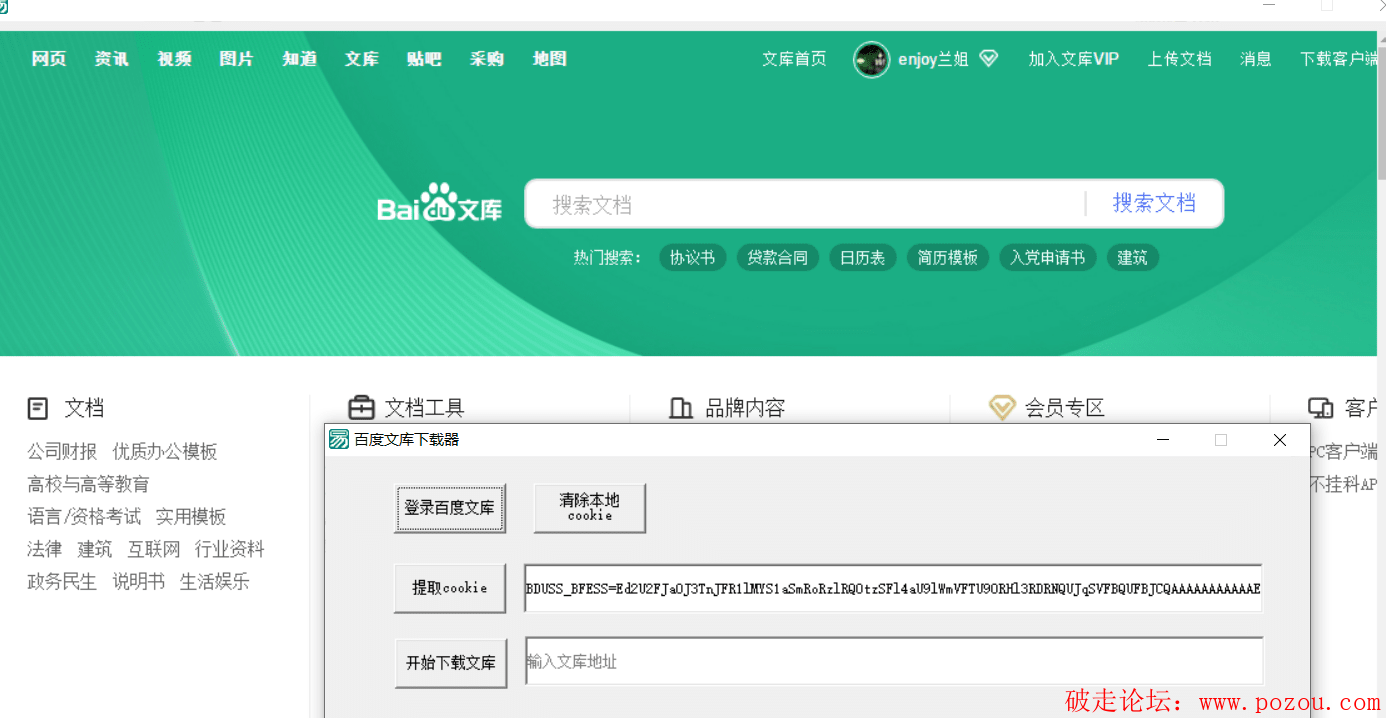Select hot search tag 贷款合同
The height and width of the screenshot is (718, 1386).
point(778,258)
